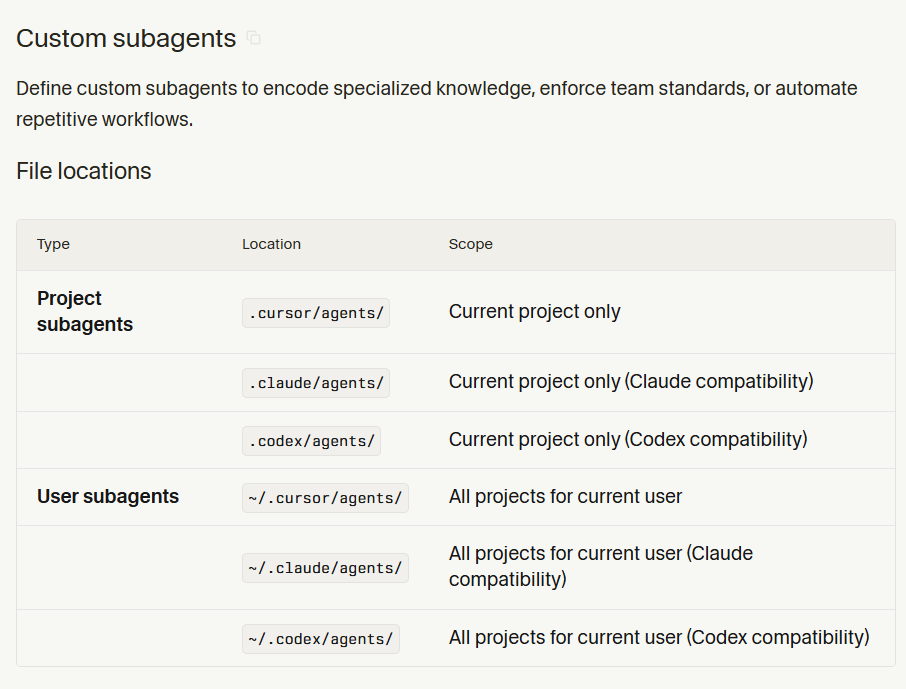Select the Type column header
Image resolution: width=906 pixels, height=689 pixels.
(x=53, y=244)
